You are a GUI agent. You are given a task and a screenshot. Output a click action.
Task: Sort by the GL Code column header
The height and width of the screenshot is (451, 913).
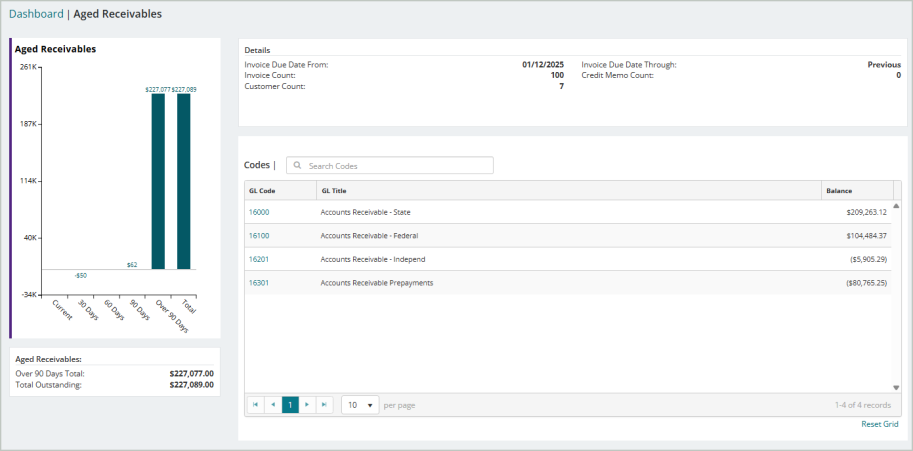[281, 190]
